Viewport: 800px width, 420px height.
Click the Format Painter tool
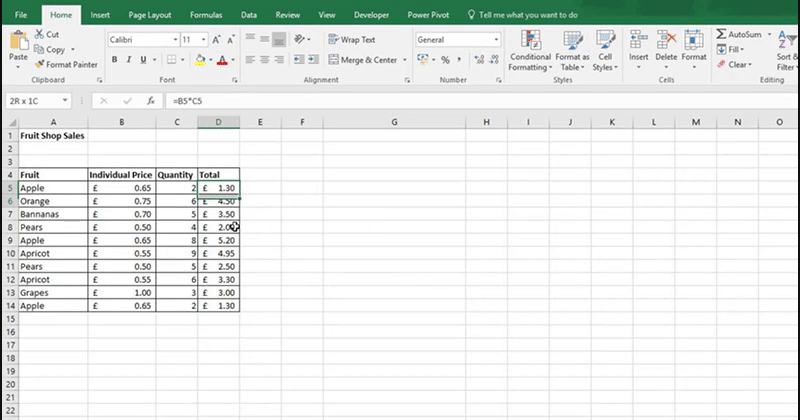(66, 64)
